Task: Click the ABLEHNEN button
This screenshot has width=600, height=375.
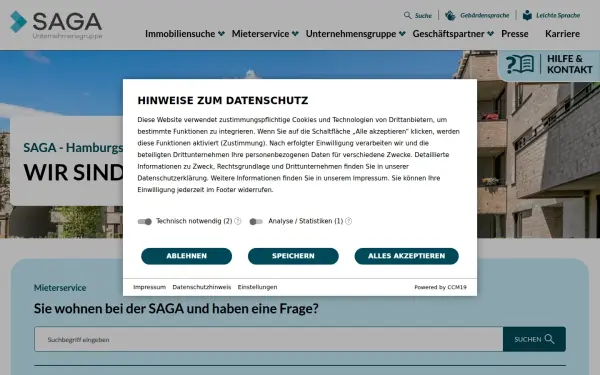Action: [186, 256]
